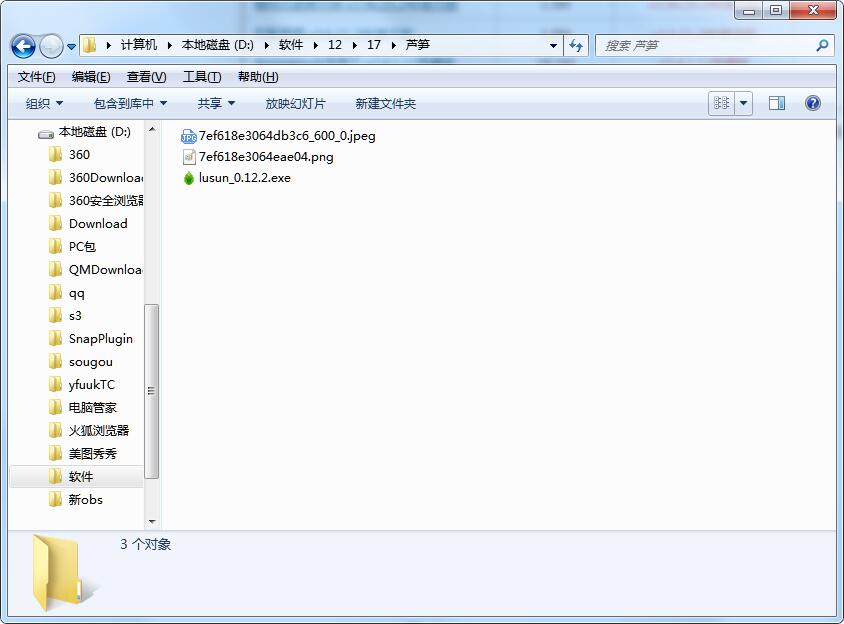Open the 帮助(H) menu
Screen dimensions: 844x624
pos(258,77)
